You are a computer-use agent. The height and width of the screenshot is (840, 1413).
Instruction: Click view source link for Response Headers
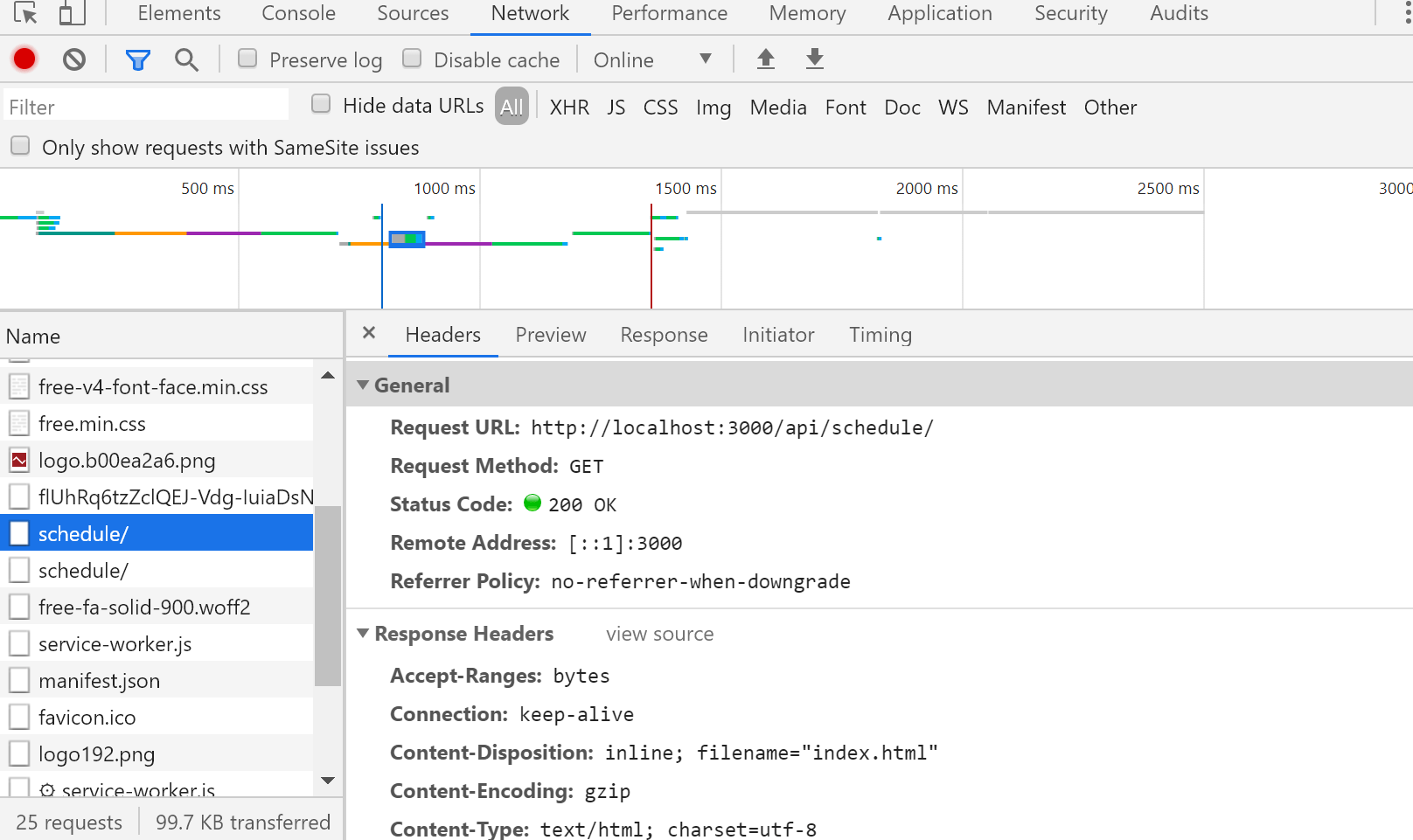point(659,634)
